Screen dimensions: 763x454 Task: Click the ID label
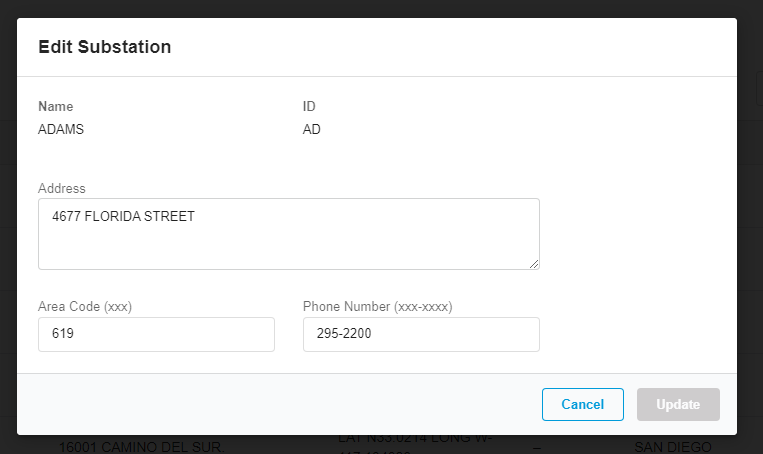pos(309,106)
